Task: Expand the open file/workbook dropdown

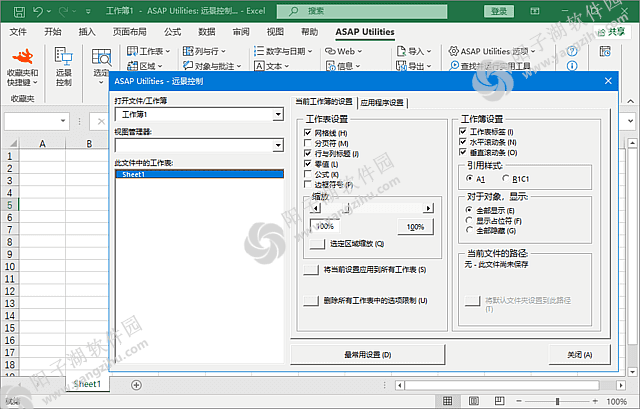Action: [x=278, y=114]
